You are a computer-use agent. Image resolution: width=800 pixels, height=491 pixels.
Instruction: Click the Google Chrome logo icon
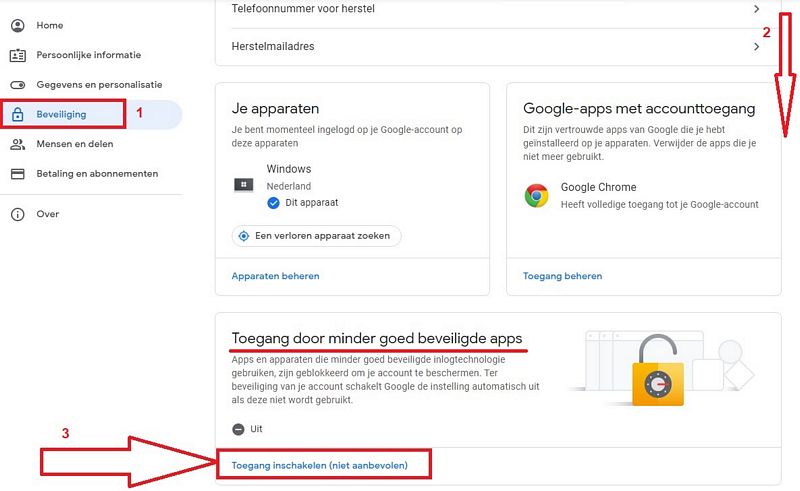coord(536,195)
